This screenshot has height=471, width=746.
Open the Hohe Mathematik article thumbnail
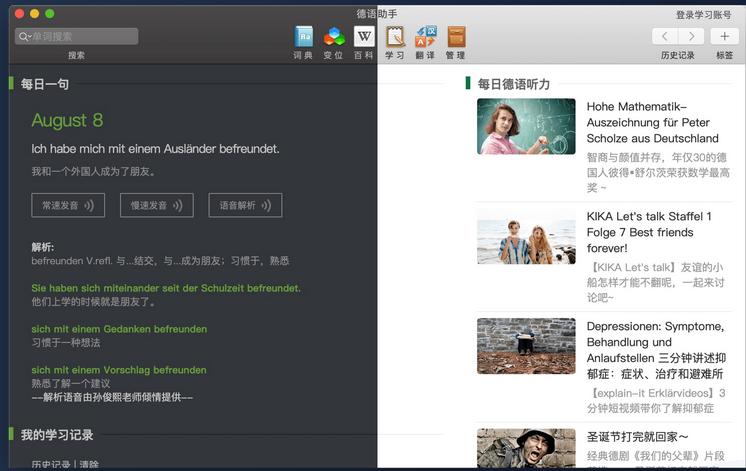click(526, 126)
